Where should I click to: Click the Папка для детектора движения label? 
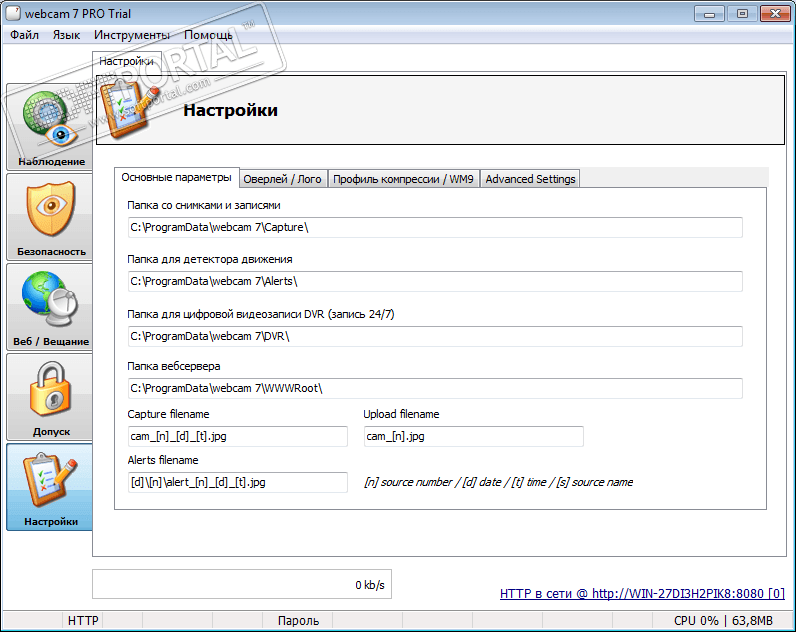coord(210,259)
